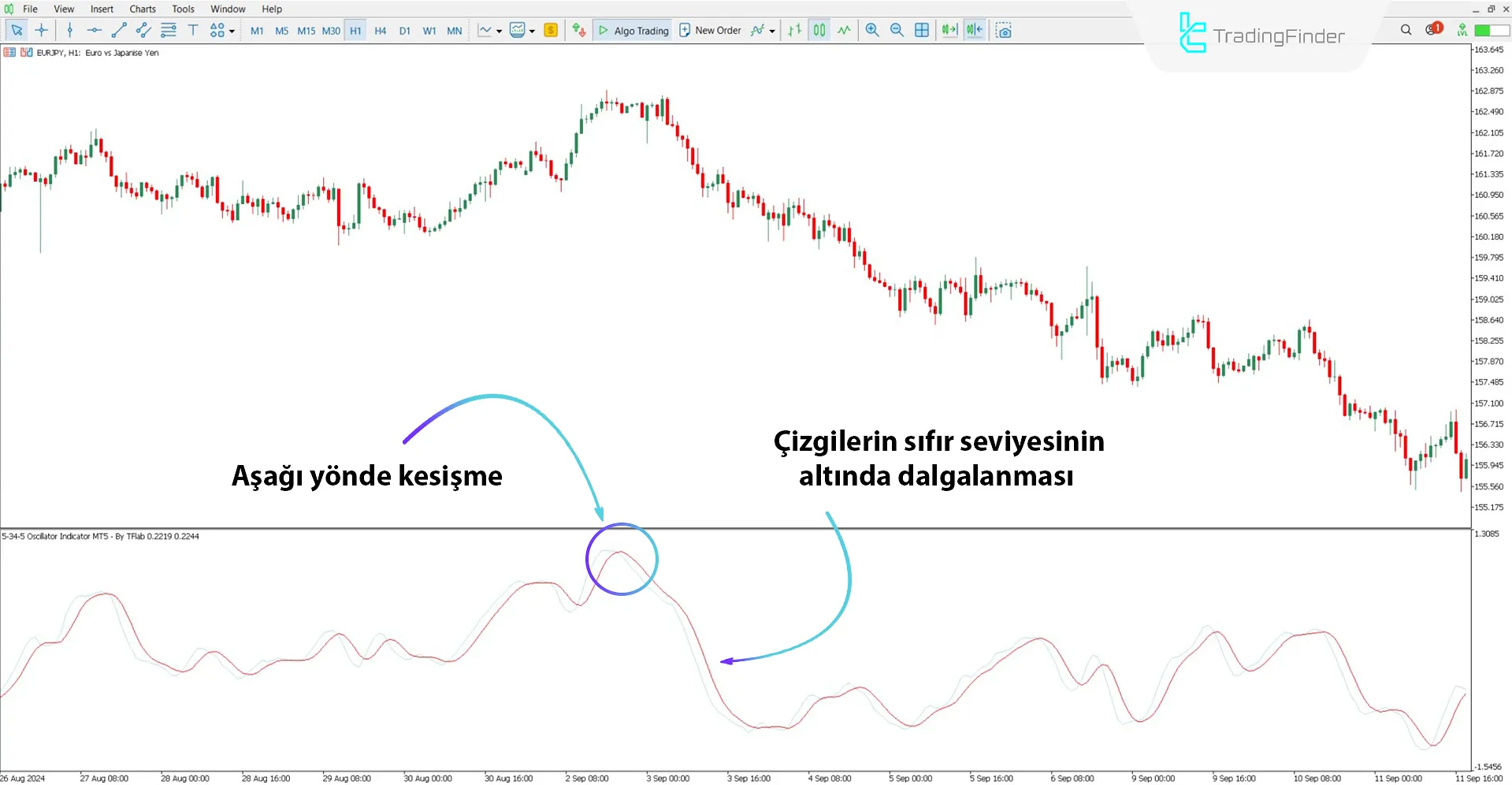The height and width of the screenshot is (785, 1512).
Task: Switch timeframe to H4
Action: (x=380, y=30)
